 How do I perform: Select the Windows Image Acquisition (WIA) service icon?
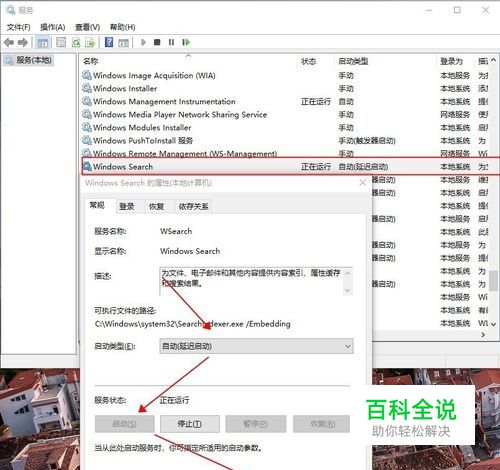(87, 75)
